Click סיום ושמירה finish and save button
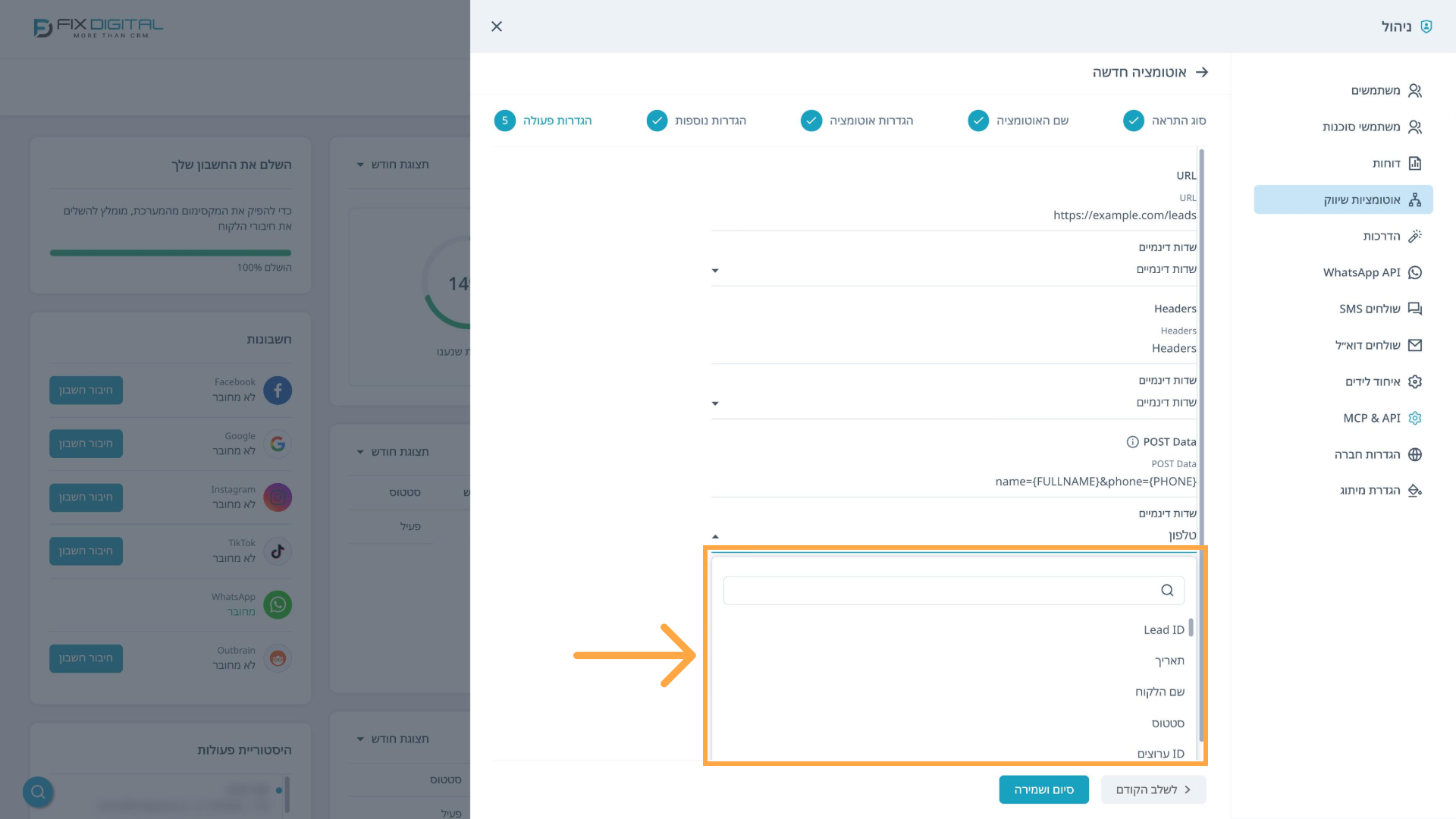Viewport: 1456px width, 819px height. [1043, 789]
